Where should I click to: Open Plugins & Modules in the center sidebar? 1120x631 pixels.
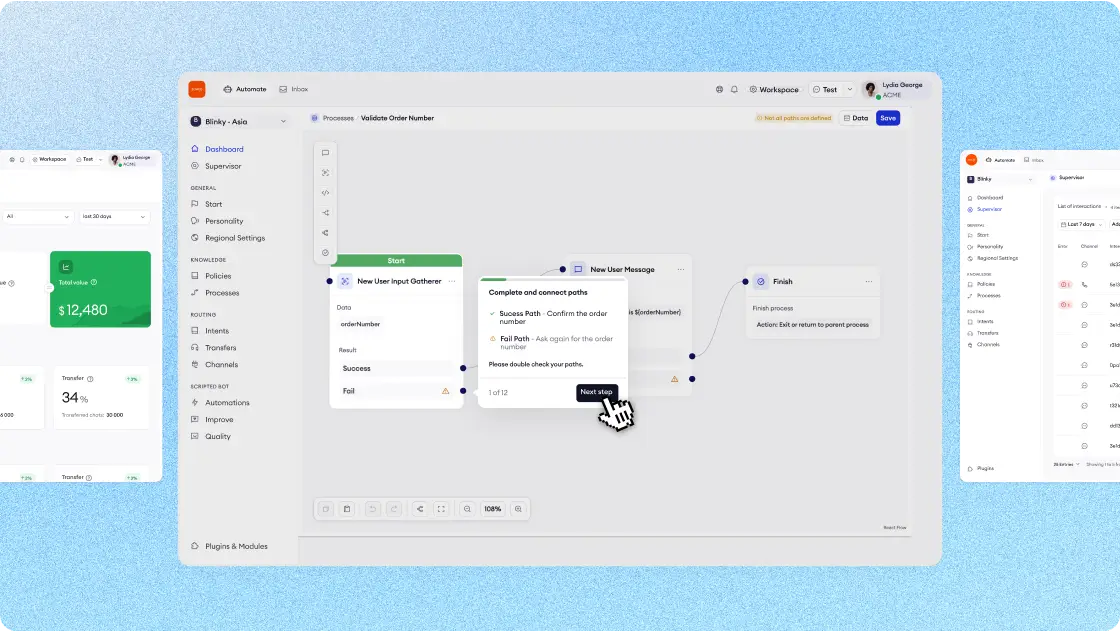229,546
